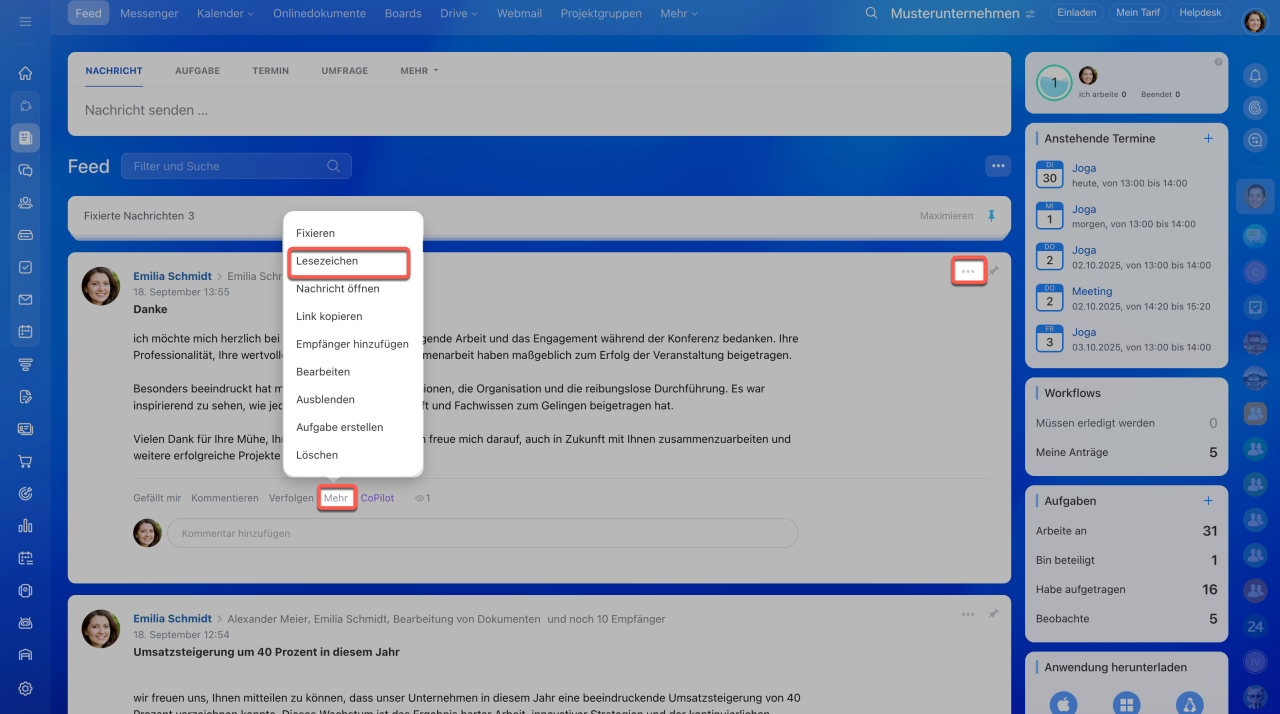This screenshot has height=714, width=1280.
Task: Select the Feed top tab
Action: tap(89, 14)
